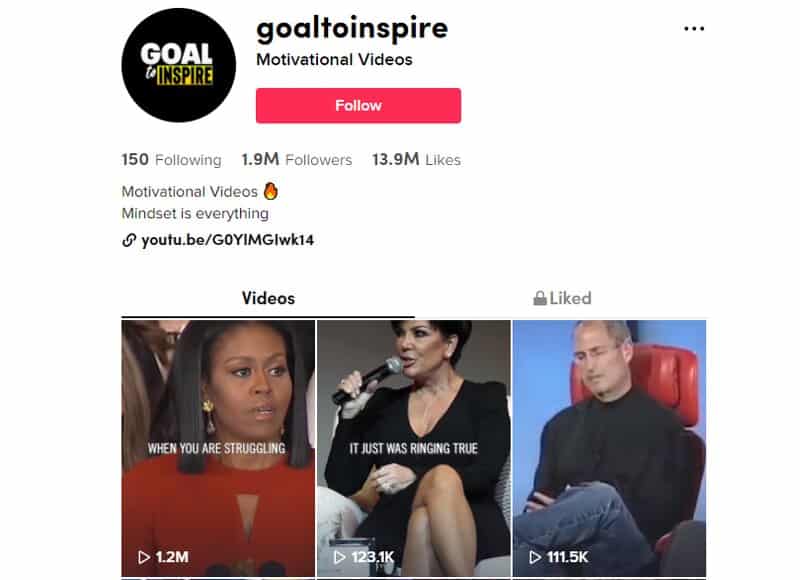Click the play icon next to 1.2M views
This screenshot has height=580, width=800.
click(144, 557)
